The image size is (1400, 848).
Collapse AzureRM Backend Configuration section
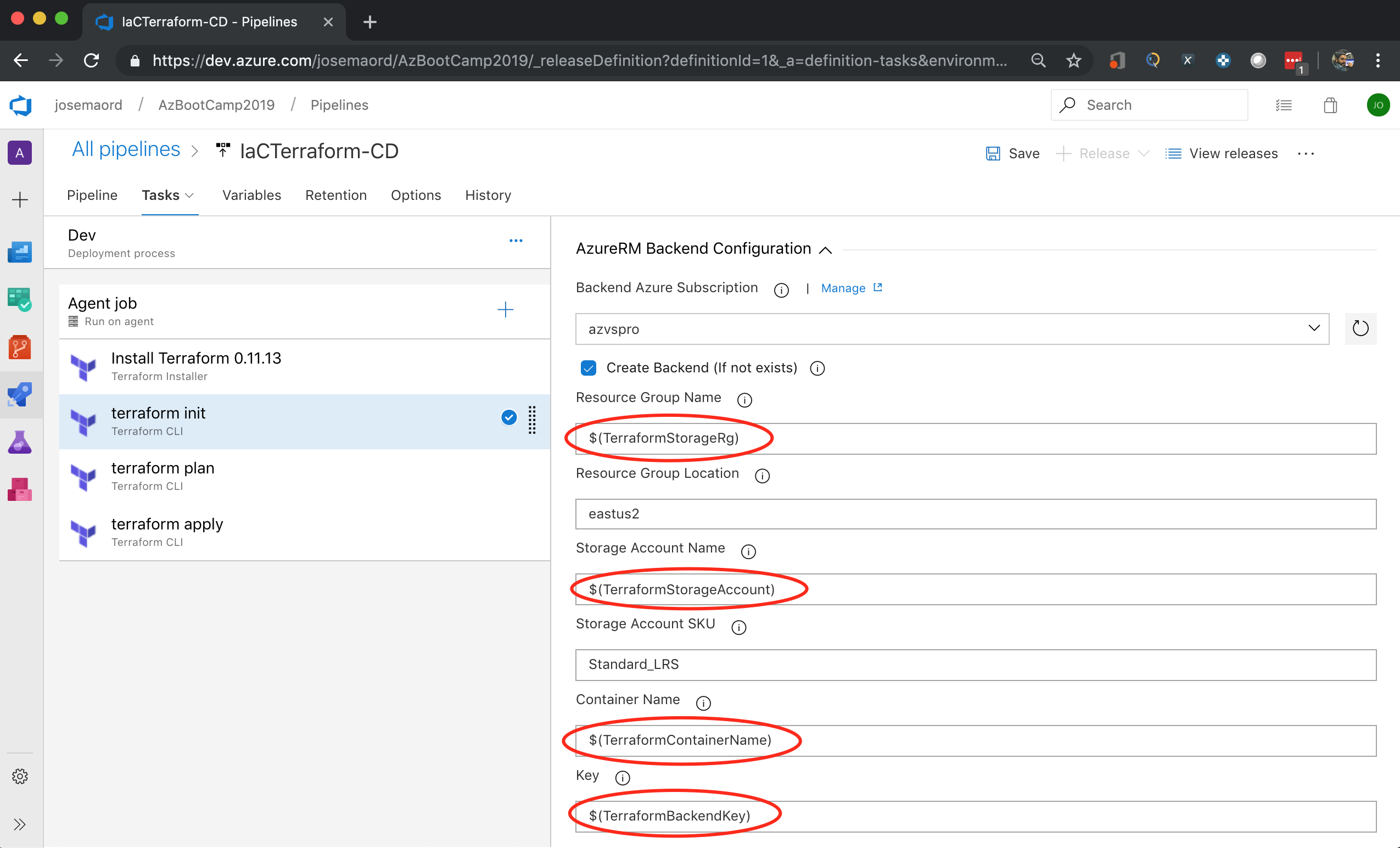tap(826, 250)
